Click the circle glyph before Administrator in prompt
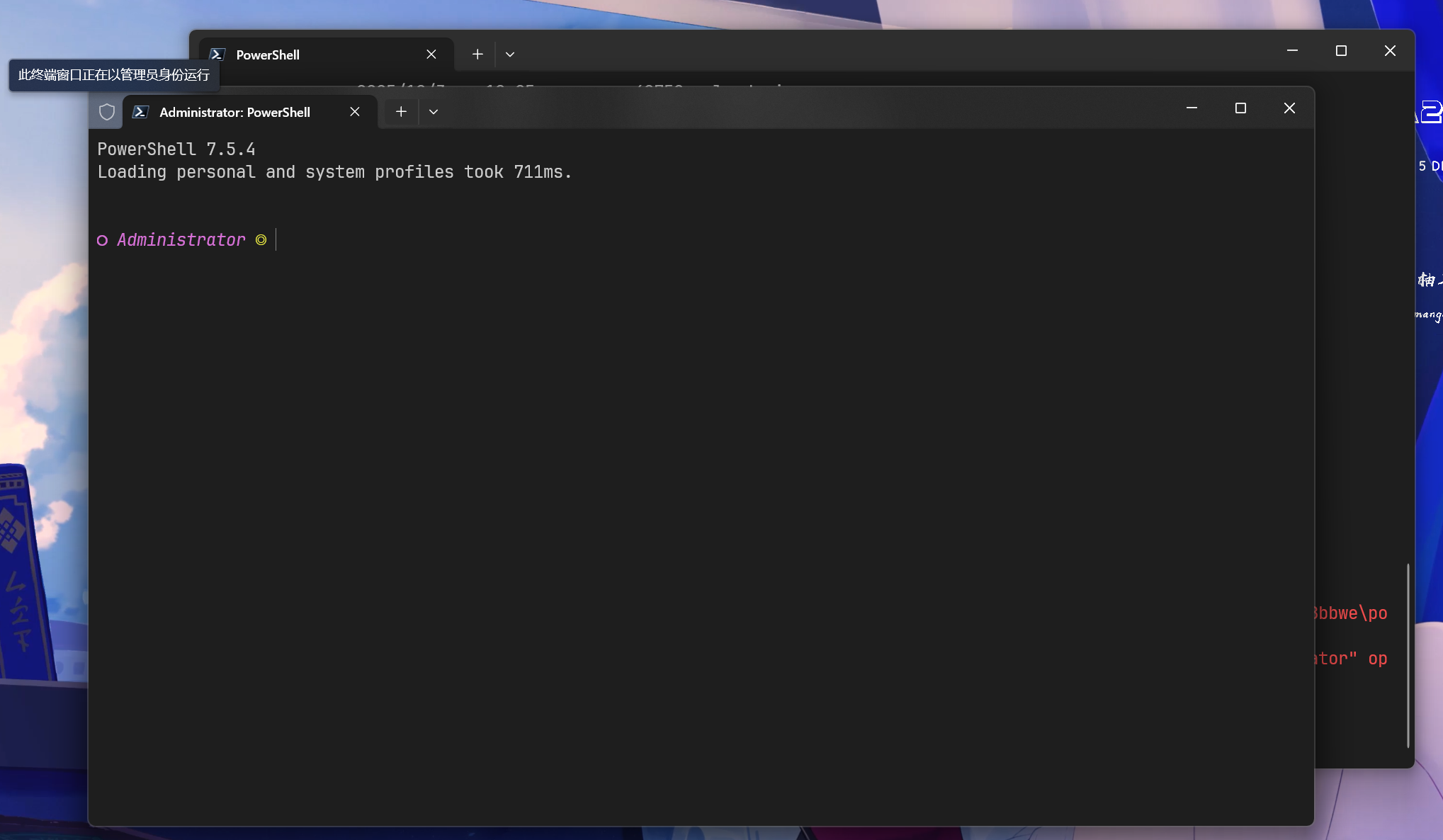The image size is (1443, 840). click(101, 239)
